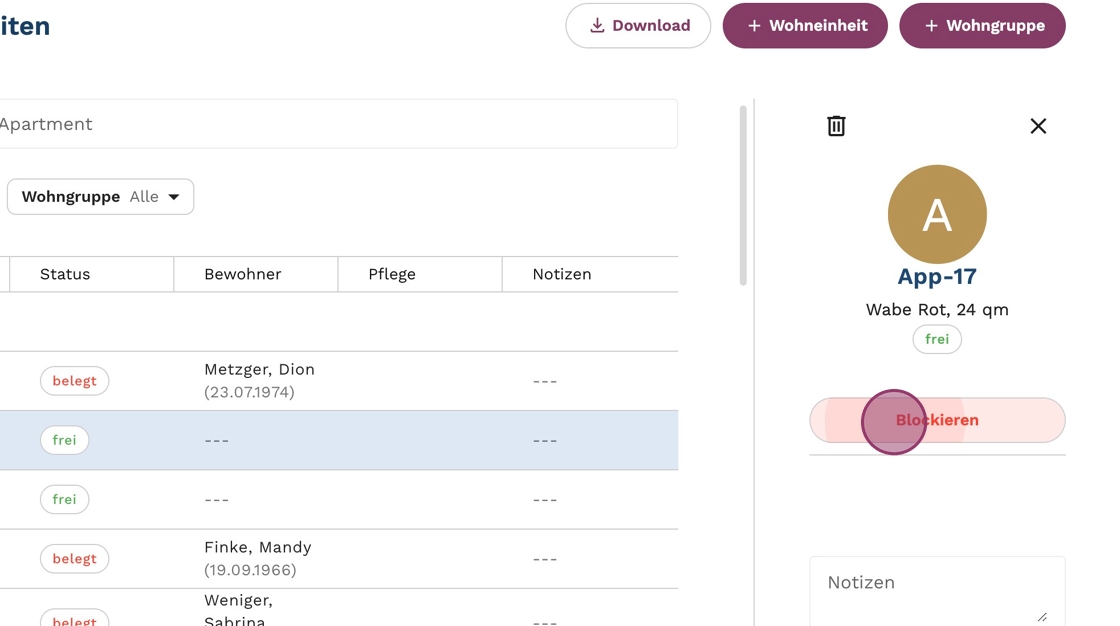Viewport: 1120px width, 626px height.
Task: Select the Metzger, Dion row
Action: pos(259,380)
